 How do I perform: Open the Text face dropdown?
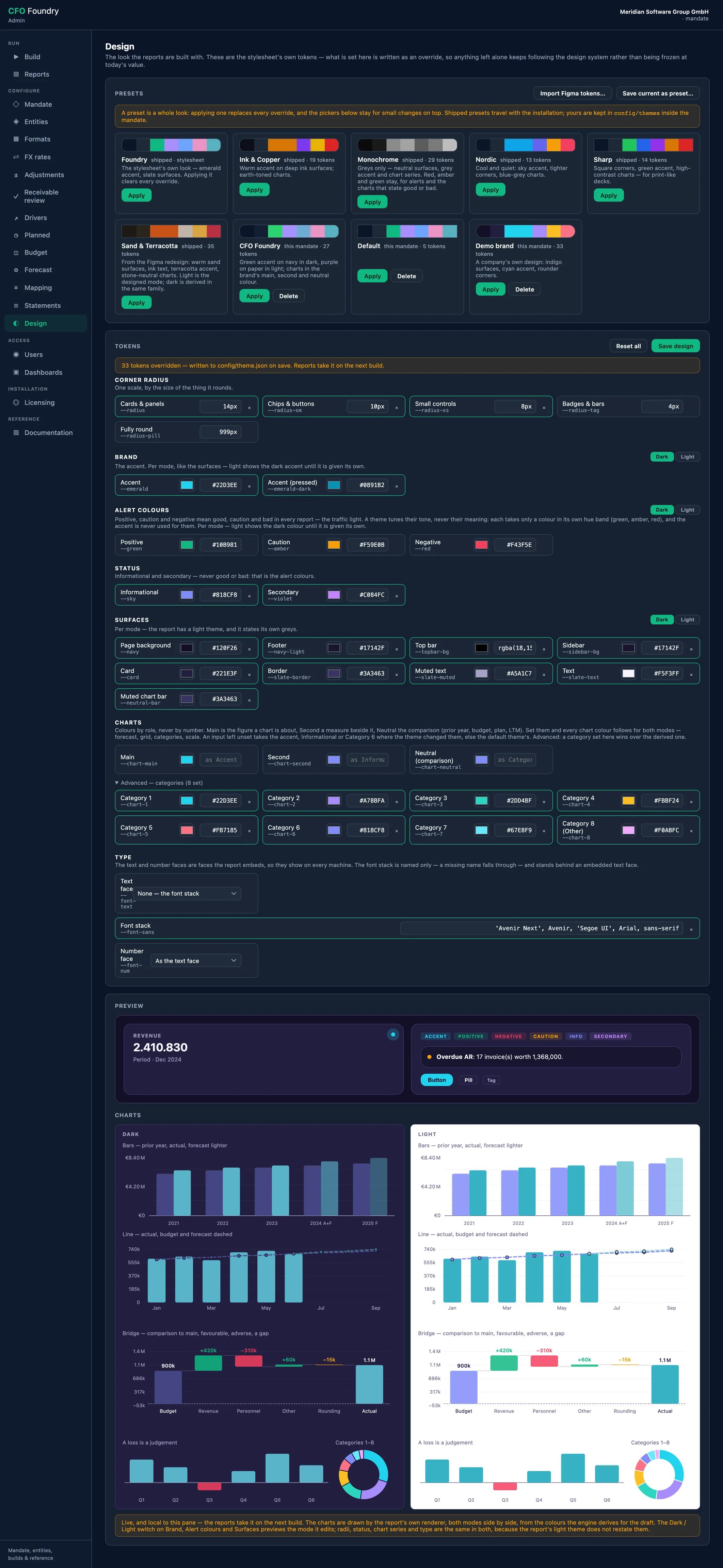[x=187, y=894]
